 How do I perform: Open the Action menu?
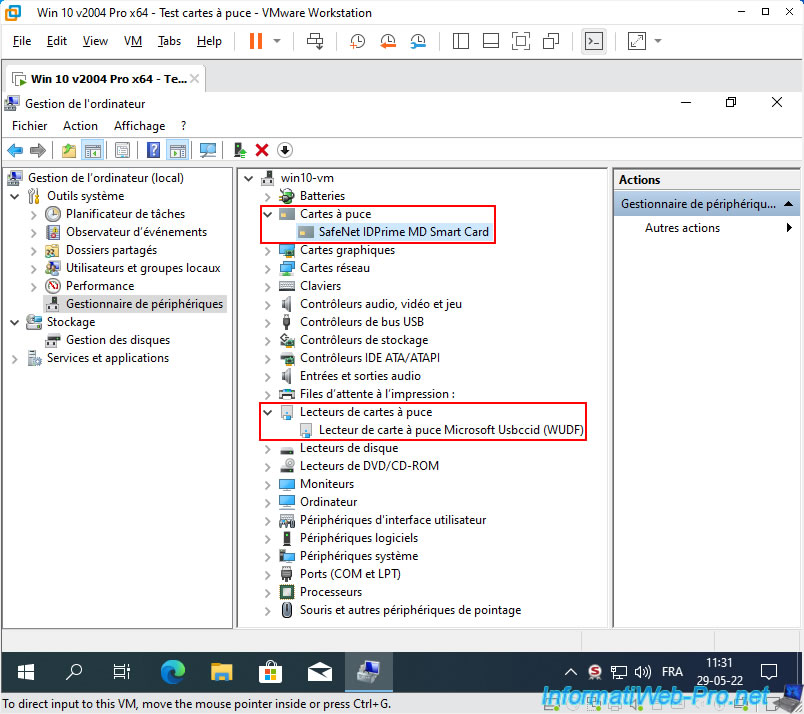(81, 126)
